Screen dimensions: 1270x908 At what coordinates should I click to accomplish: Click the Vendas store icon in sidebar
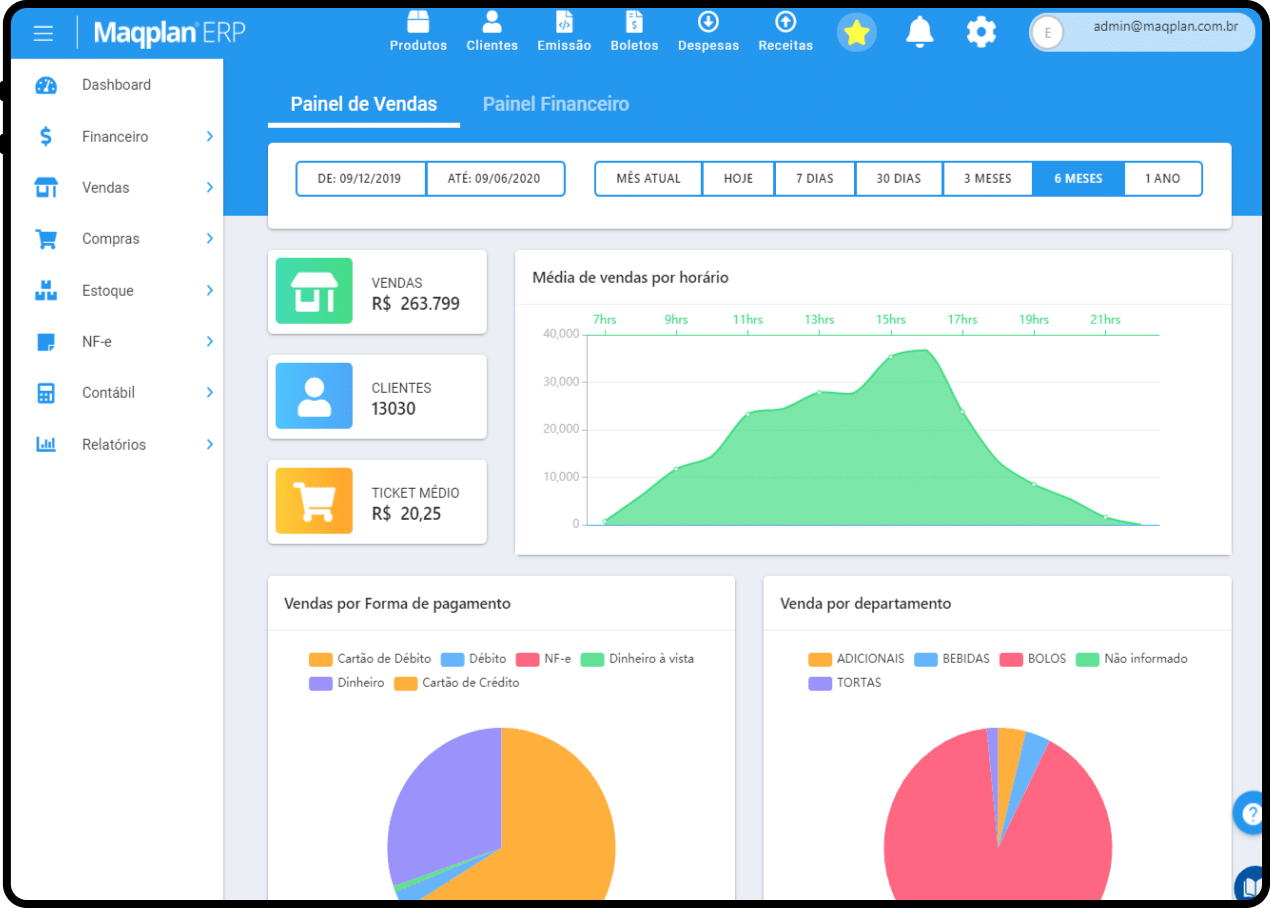tap(46, 188)
